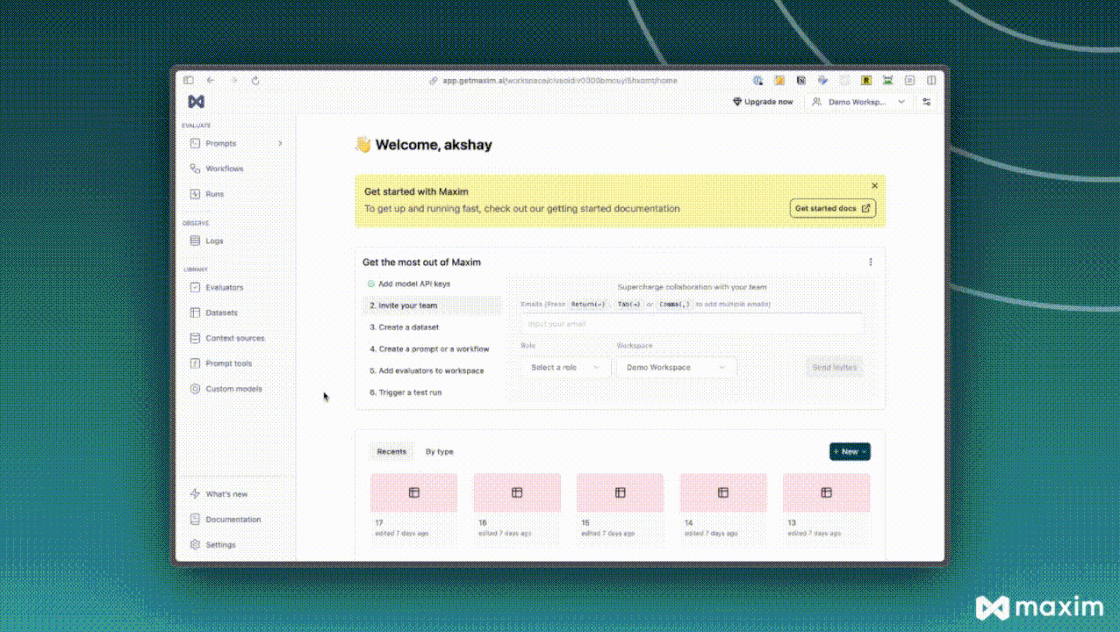This screenshot has height=632, width=1120.
Task: Open the Get started docs link
Action: click(x=832, y=209)
